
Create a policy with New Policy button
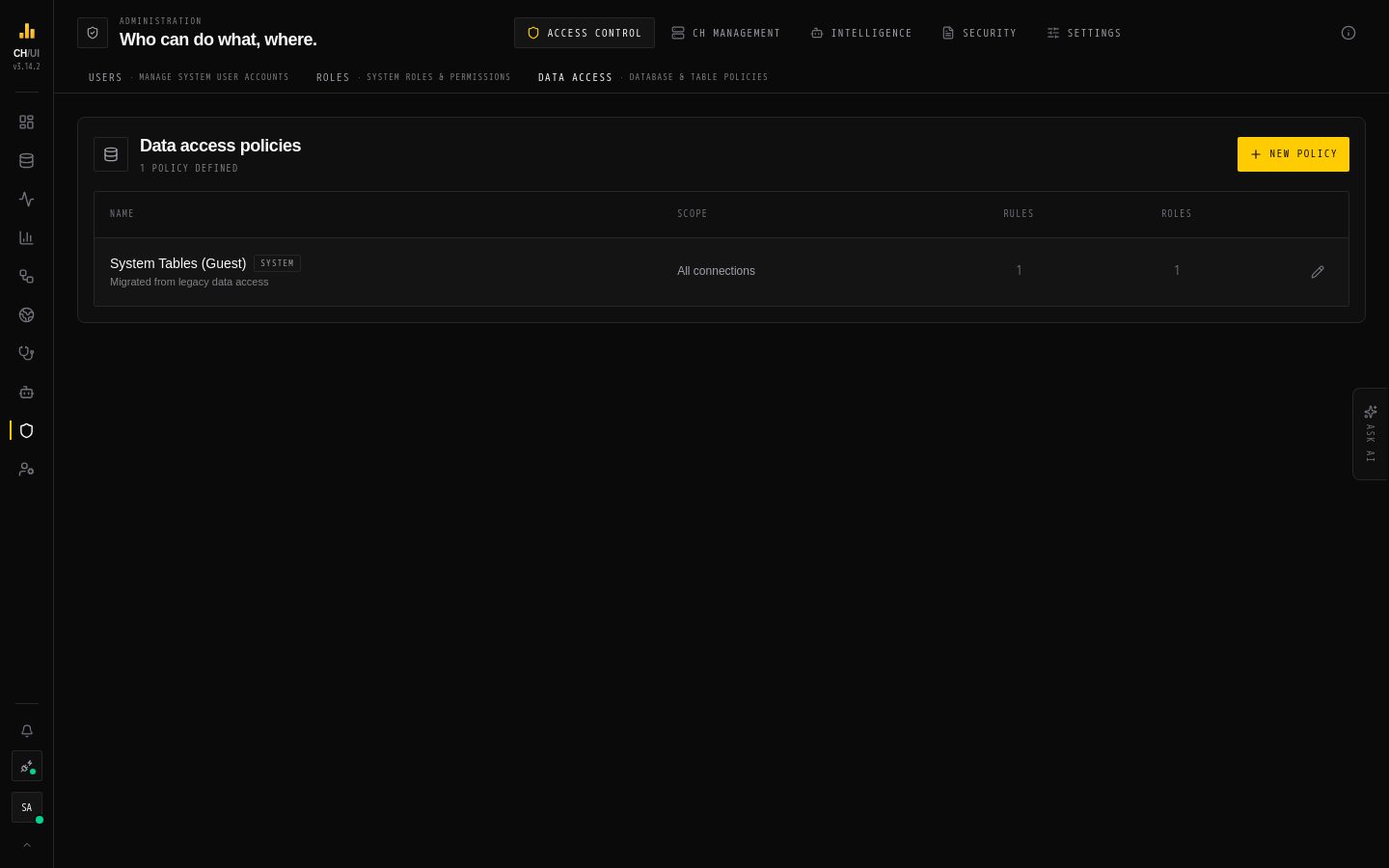(x=1294, y=154)
